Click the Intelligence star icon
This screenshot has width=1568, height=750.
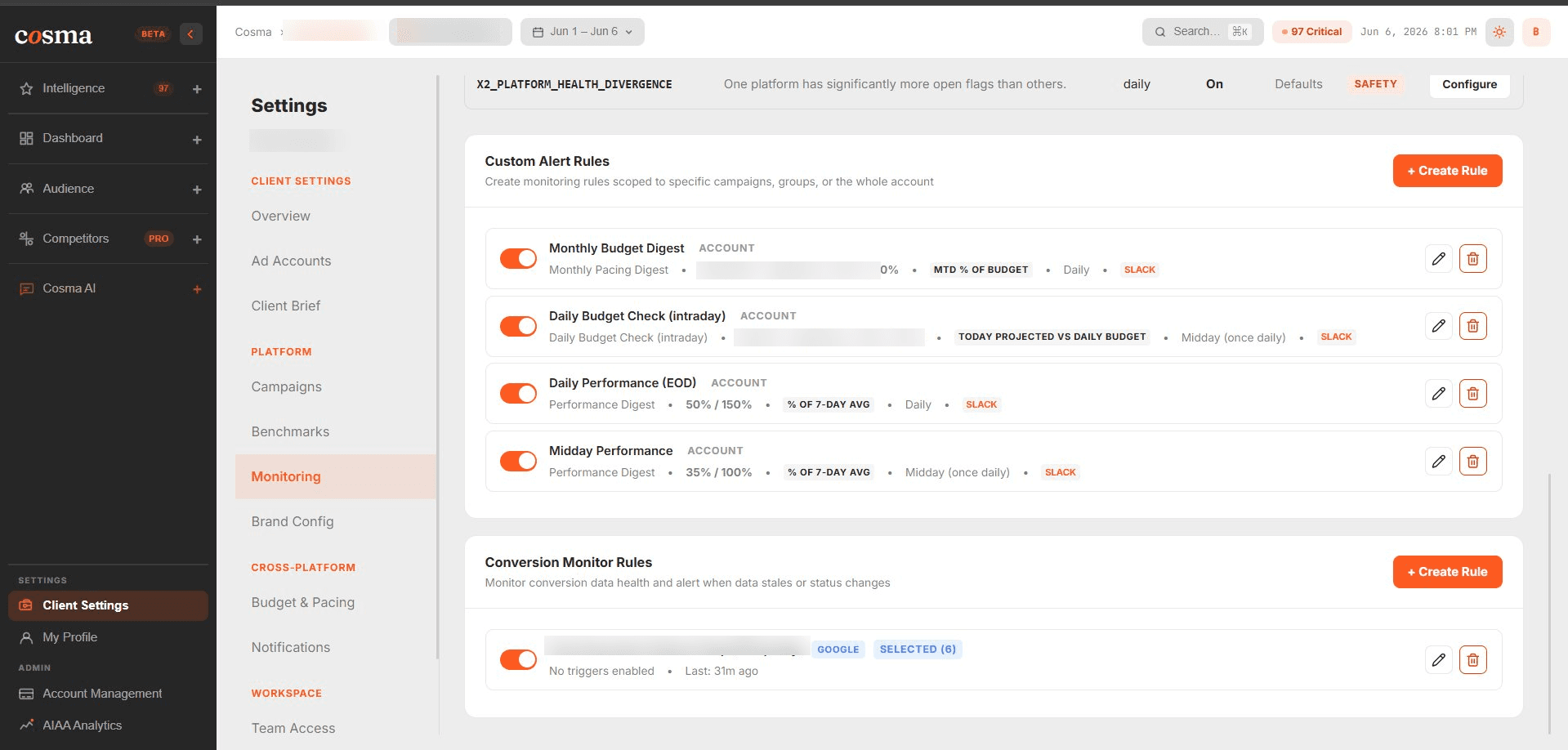pos(26,88)
